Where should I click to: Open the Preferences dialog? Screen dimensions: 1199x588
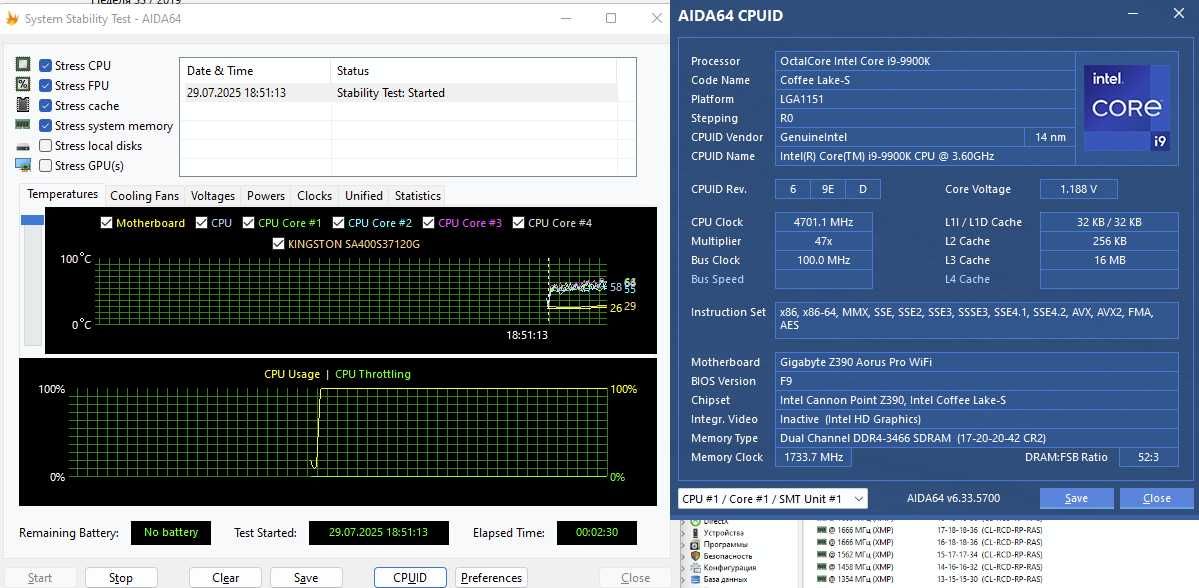pos(491,578)
